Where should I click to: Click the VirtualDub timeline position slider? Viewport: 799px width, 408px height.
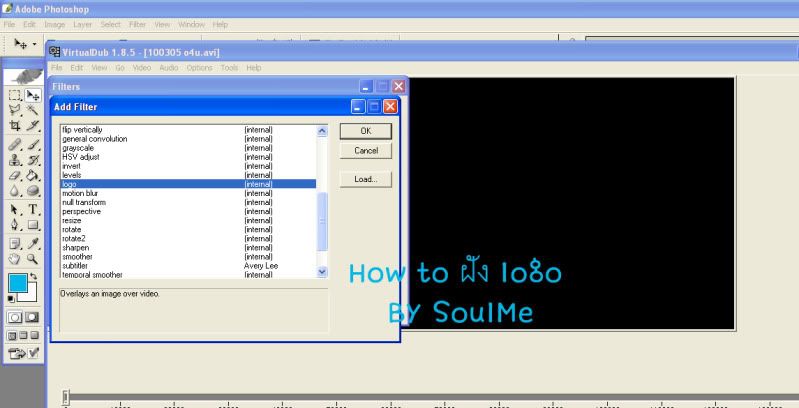click(66, 397)
